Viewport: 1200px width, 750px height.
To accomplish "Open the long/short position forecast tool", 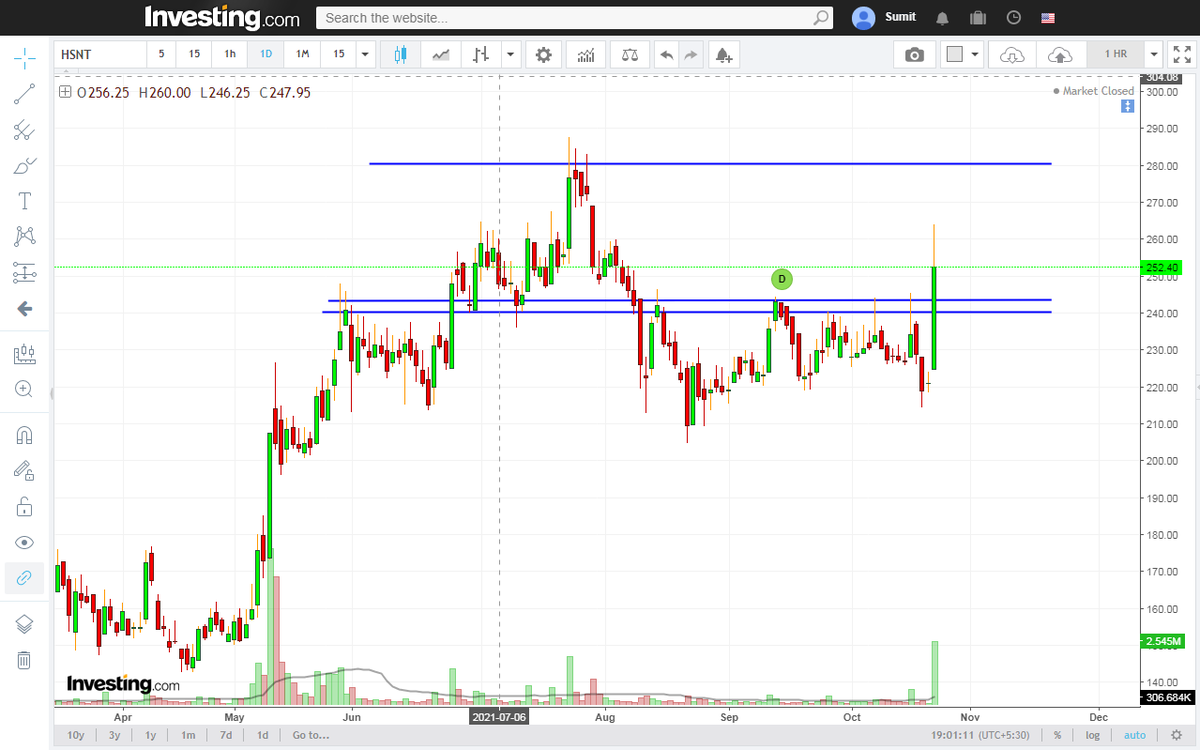I will [24, 354].
